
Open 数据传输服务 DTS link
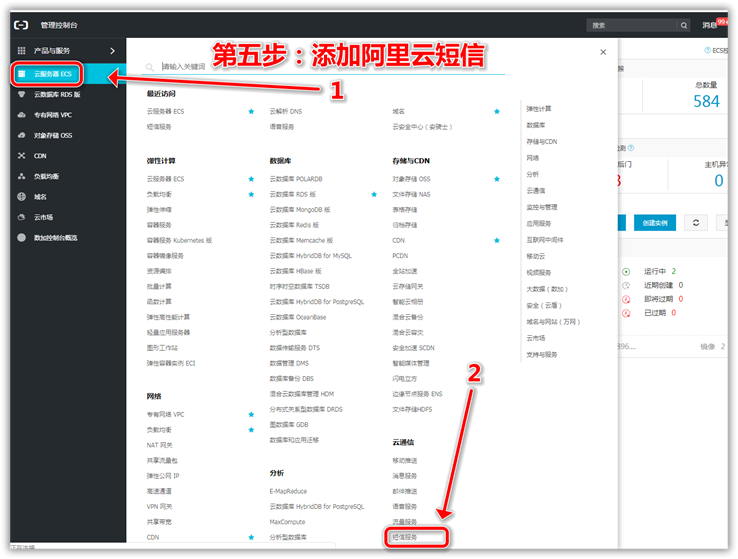[x=295, y=348]
